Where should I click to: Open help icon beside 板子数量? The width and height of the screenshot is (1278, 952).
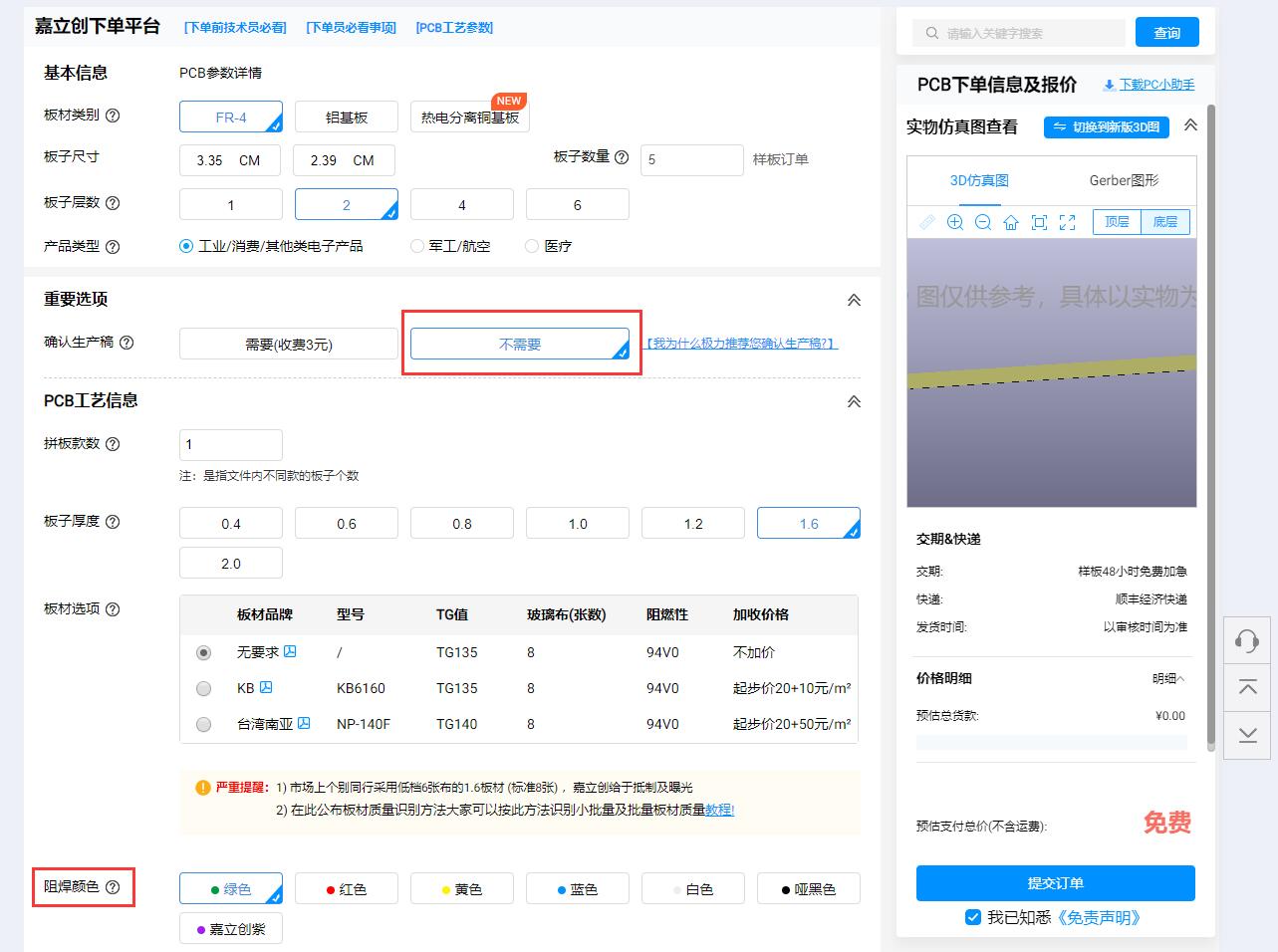pyautogui.click(x=622, y=157)
